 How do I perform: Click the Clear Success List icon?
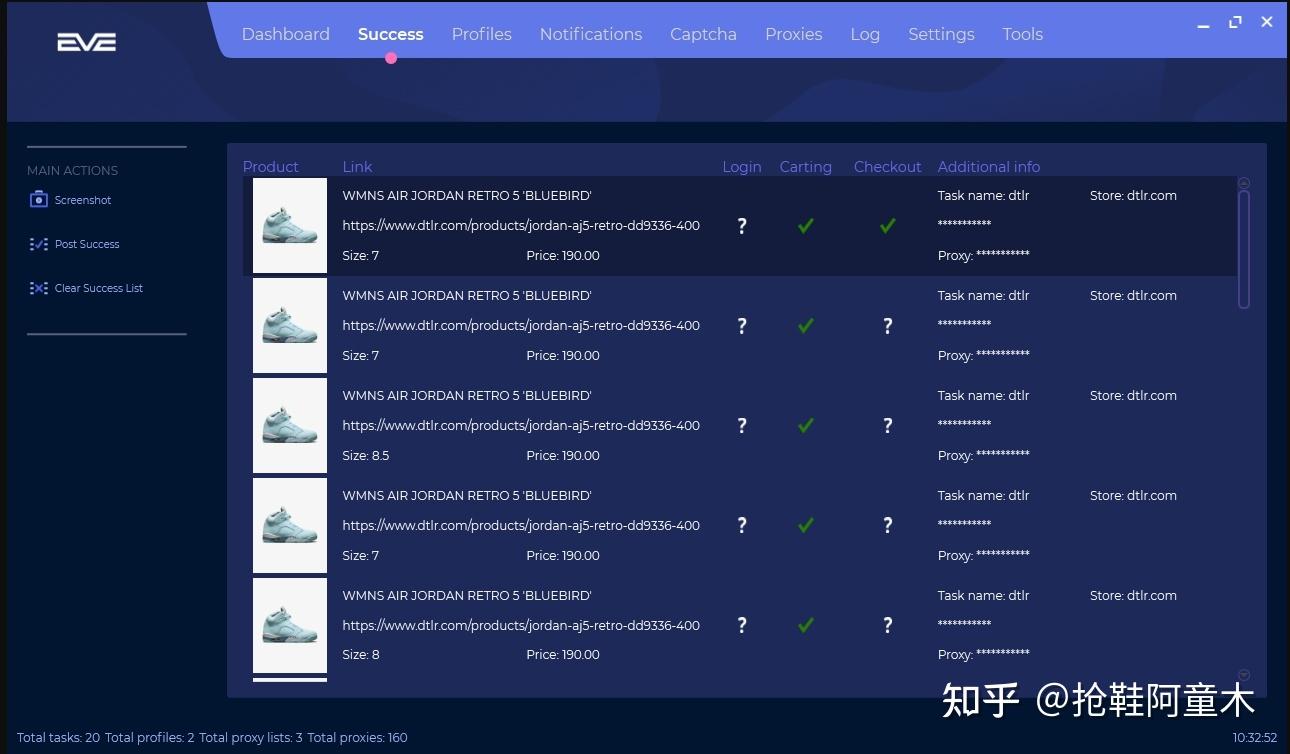pos(39,288)
